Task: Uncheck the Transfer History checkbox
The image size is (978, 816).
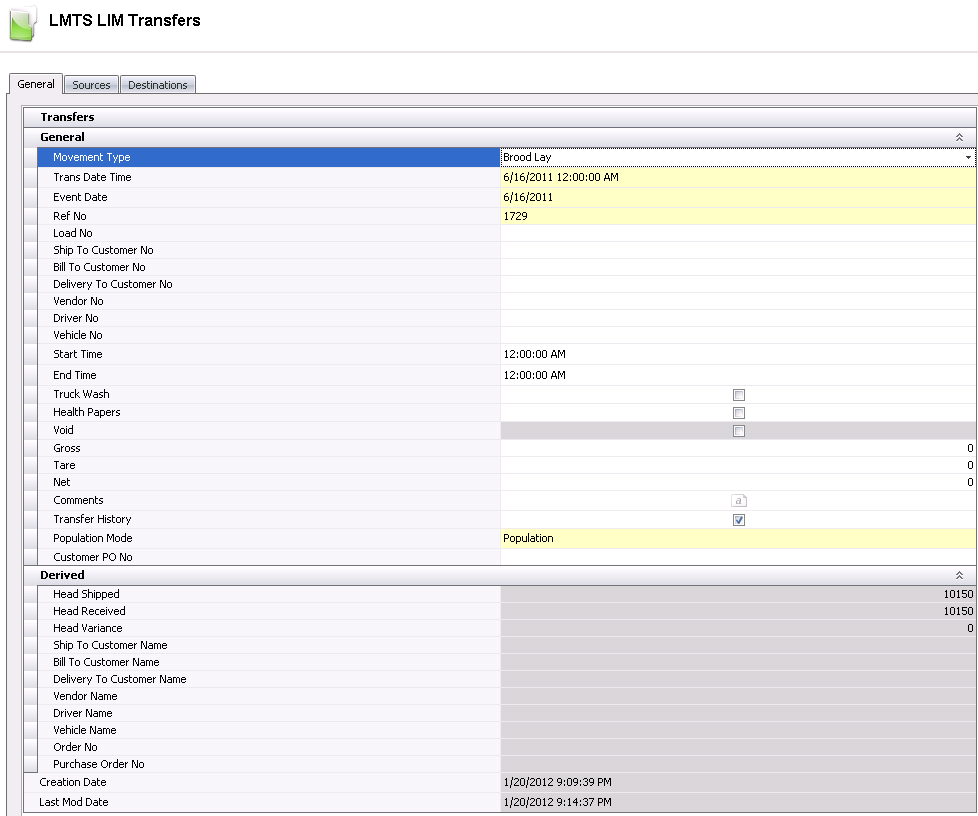Action: tap(739, 520)
